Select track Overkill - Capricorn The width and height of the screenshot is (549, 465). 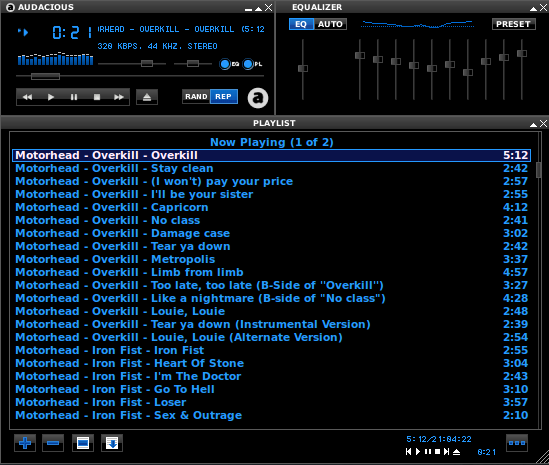(x=271, y=207)
